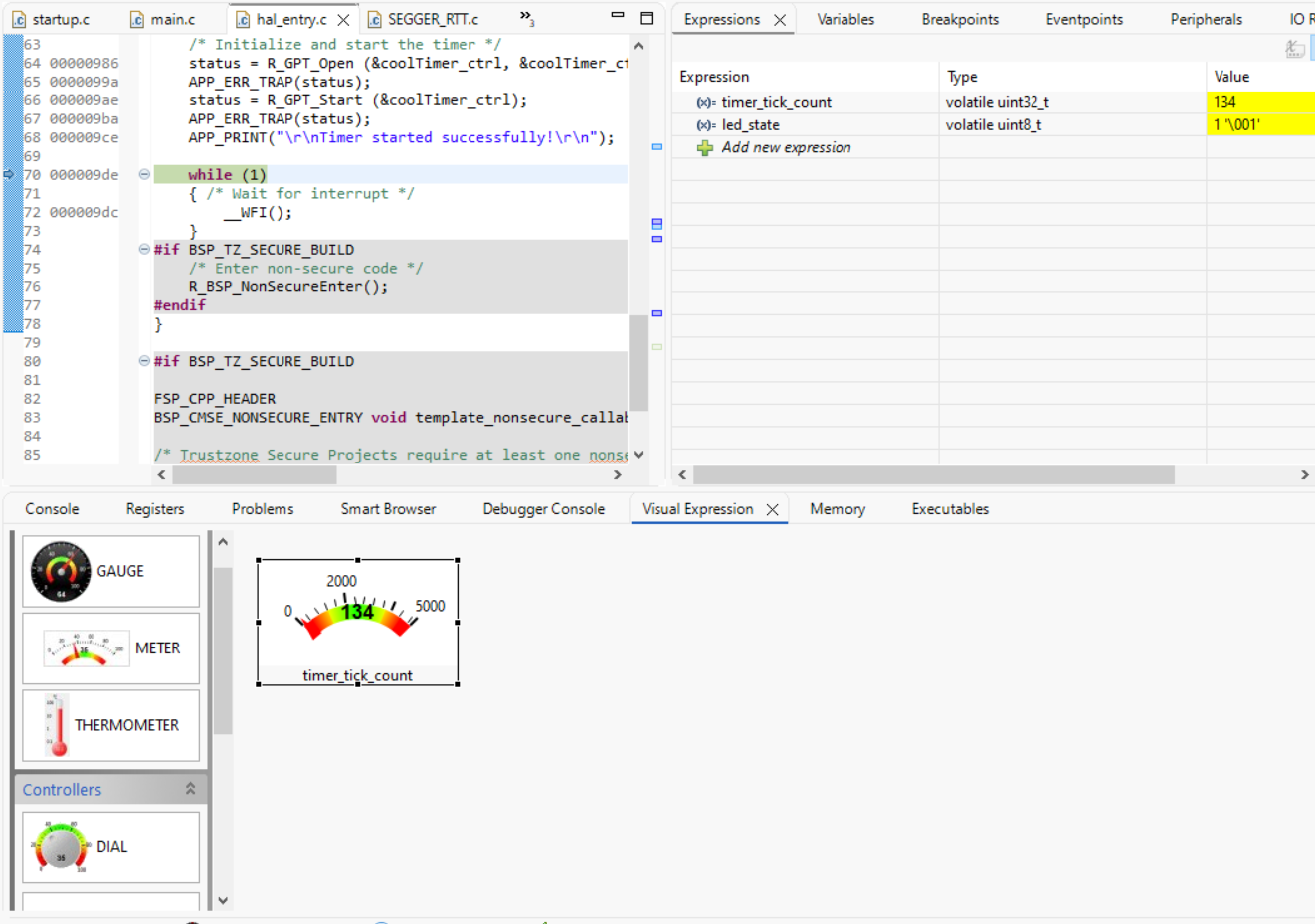The height and width of the screenshot is (924, 1315).
Task: Open the Console tab
Action: click(52, 509)
